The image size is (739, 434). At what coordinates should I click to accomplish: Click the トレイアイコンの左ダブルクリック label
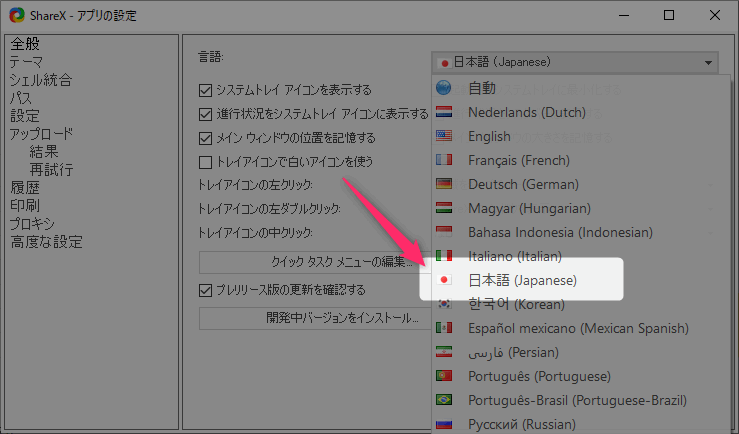tap(269, 209)
